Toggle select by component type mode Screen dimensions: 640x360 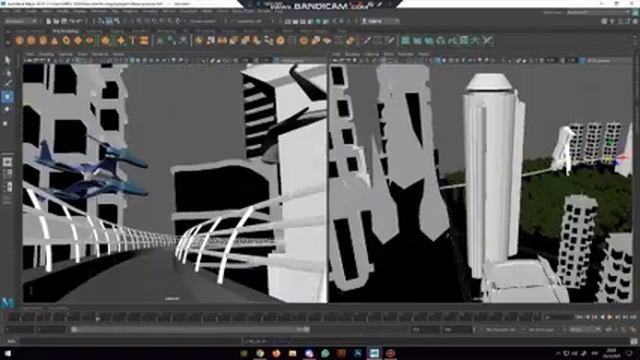coord(117,21)
